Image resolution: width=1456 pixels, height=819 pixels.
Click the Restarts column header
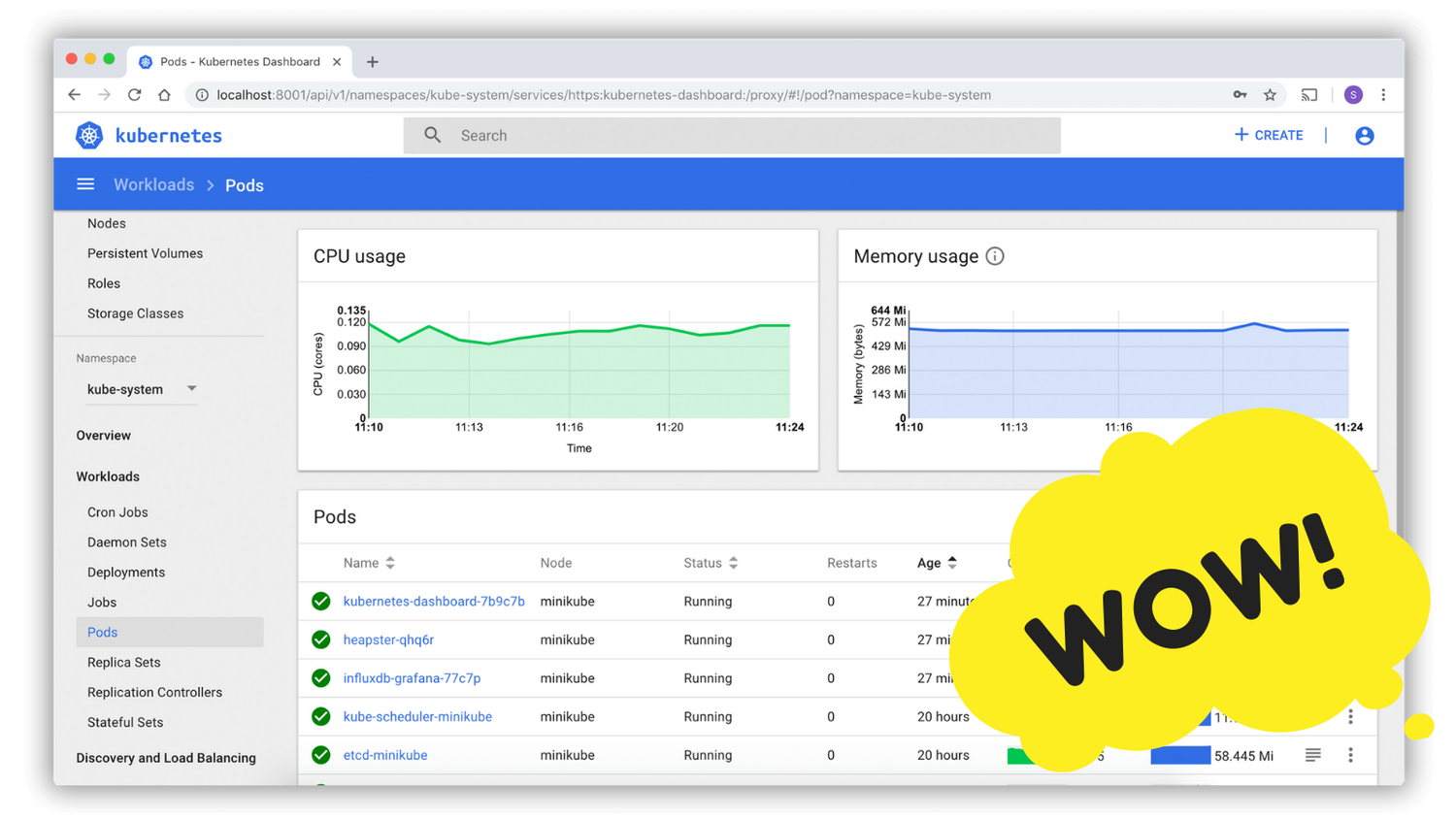[852, 563]
